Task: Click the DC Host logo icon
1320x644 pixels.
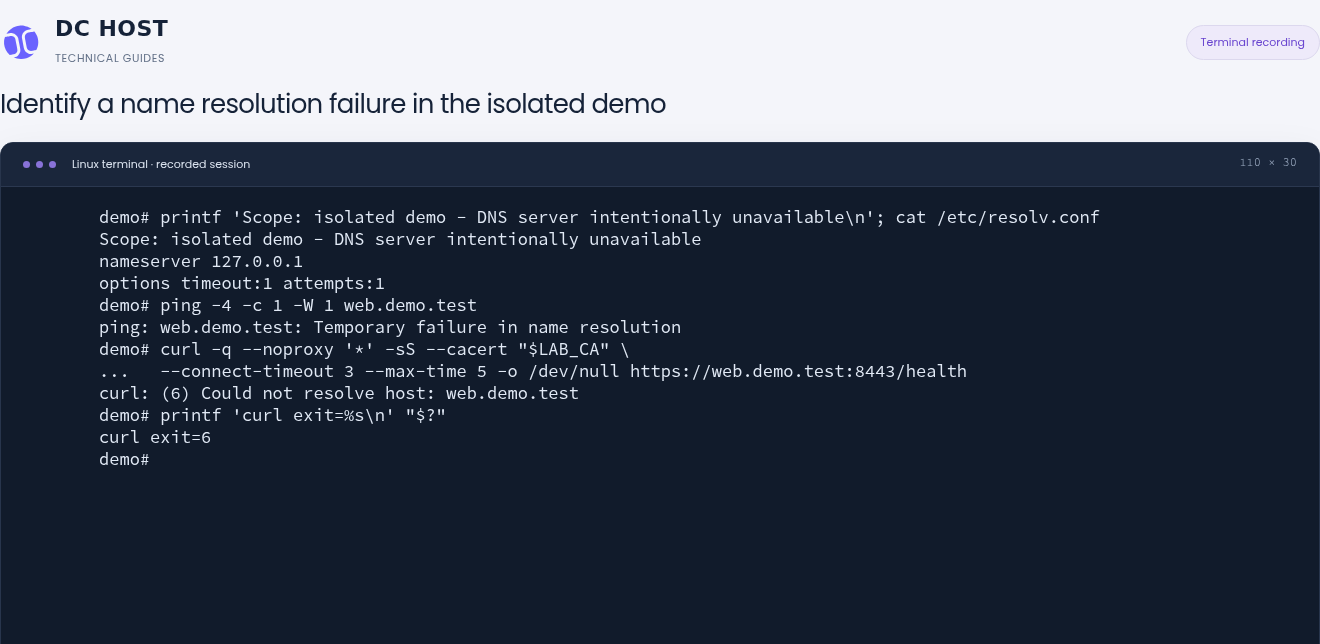Action: pos(21,42)
